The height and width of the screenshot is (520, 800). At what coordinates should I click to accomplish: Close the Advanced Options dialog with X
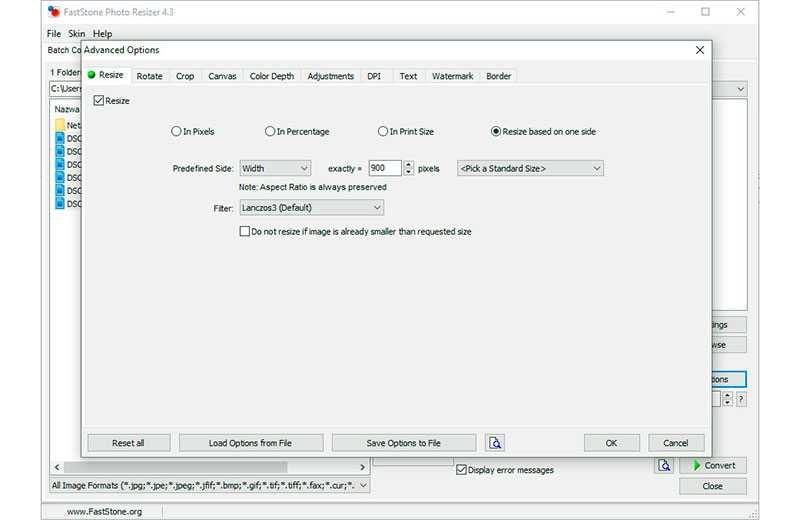point(699,50)
